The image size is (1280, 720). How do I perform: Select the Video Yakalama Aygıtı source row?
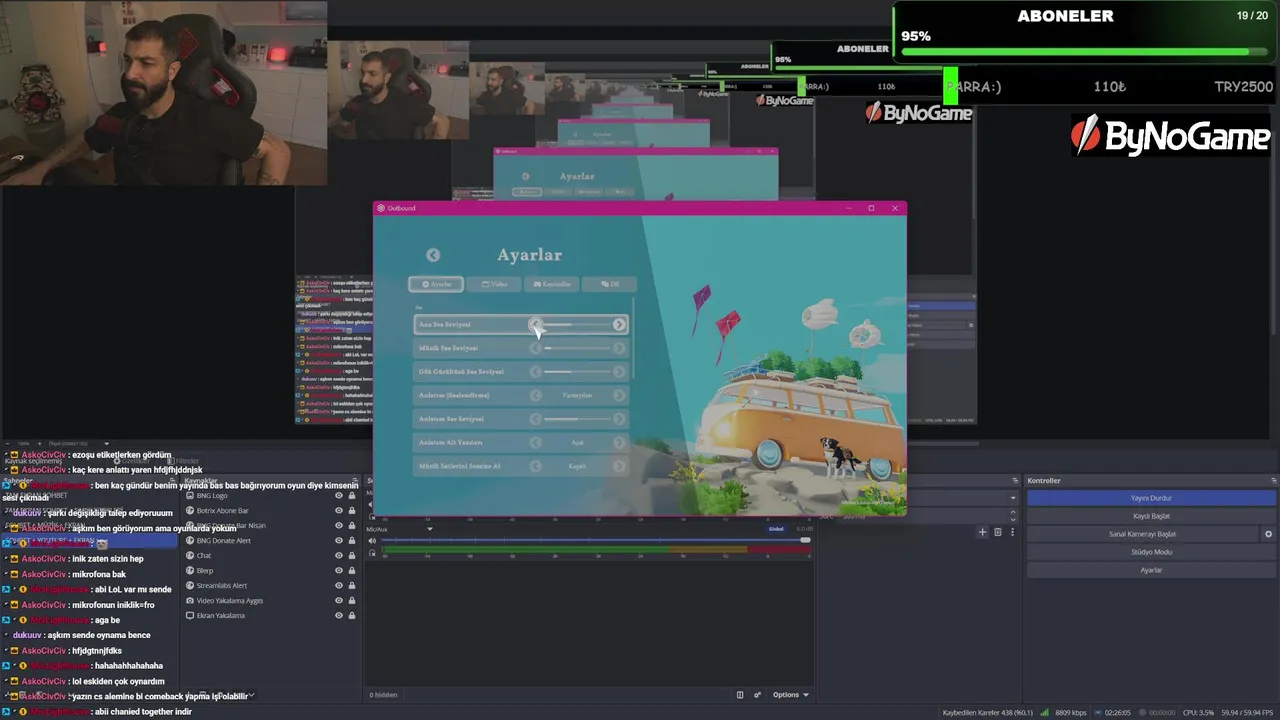(270, 601)
